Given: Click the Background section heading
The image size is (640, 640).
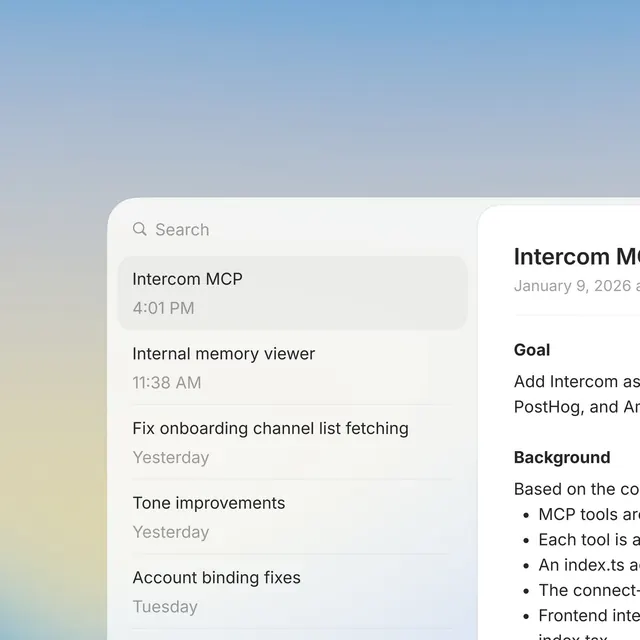Looking at the screenshot, I should click(x=562, y=458).
